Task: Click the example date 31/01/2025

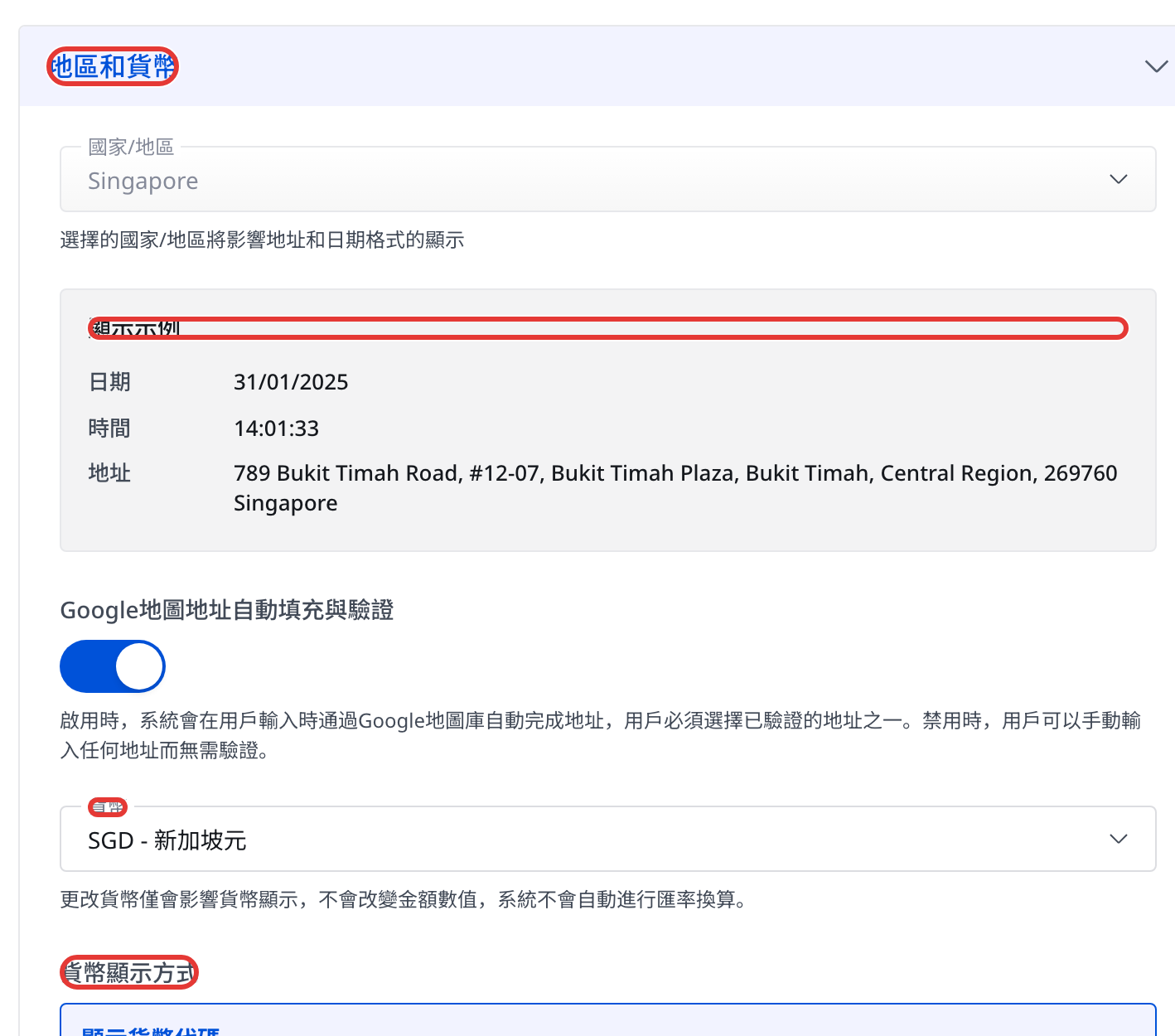Action: [x=291, y=382]
